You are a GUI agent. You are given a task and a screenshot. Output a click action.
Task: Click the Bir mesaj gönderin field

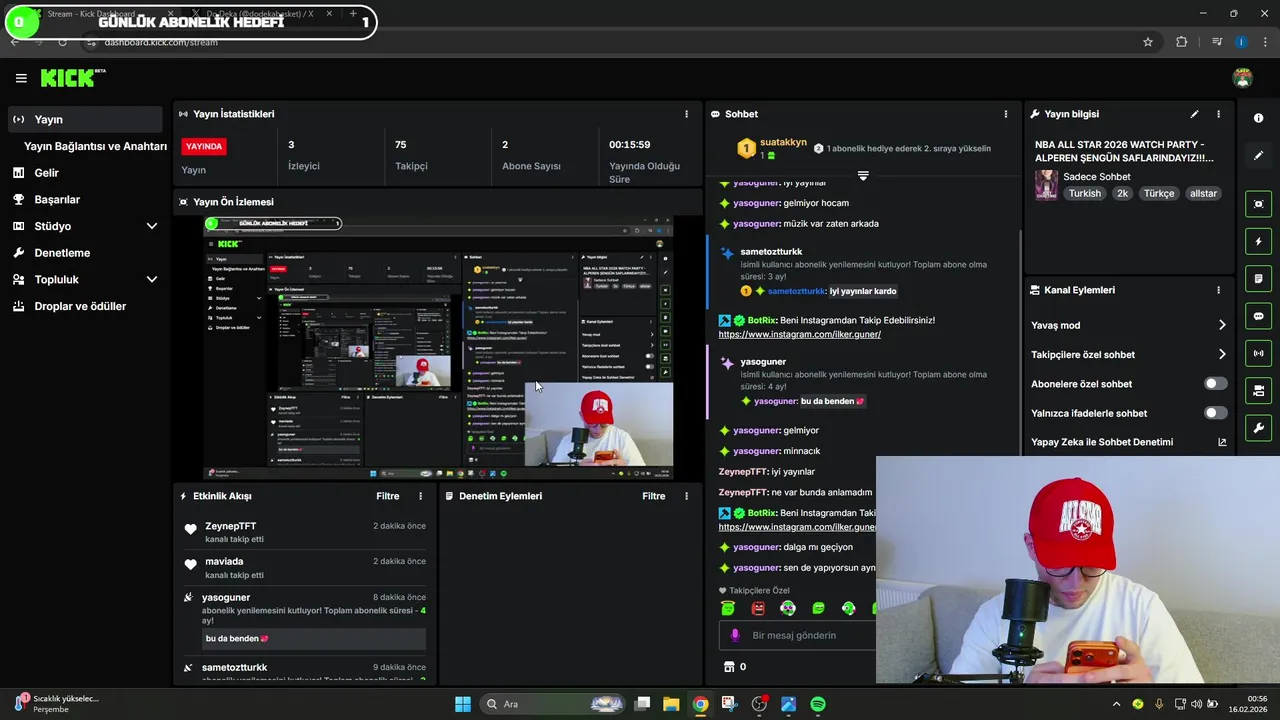[x=797, y=635]
